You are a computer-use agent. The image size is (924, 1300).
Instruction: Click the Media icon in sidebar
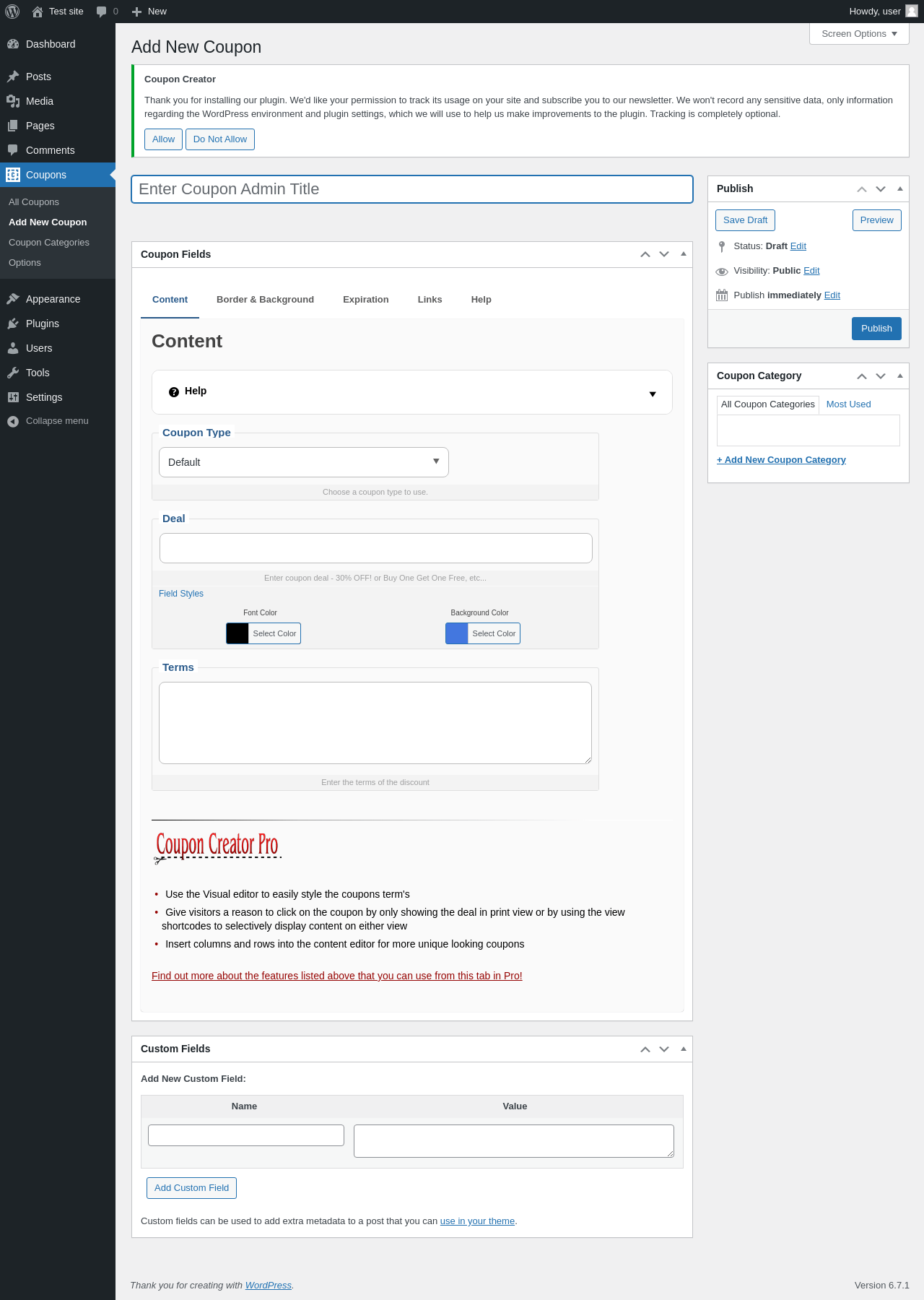[x=13, y=101]
